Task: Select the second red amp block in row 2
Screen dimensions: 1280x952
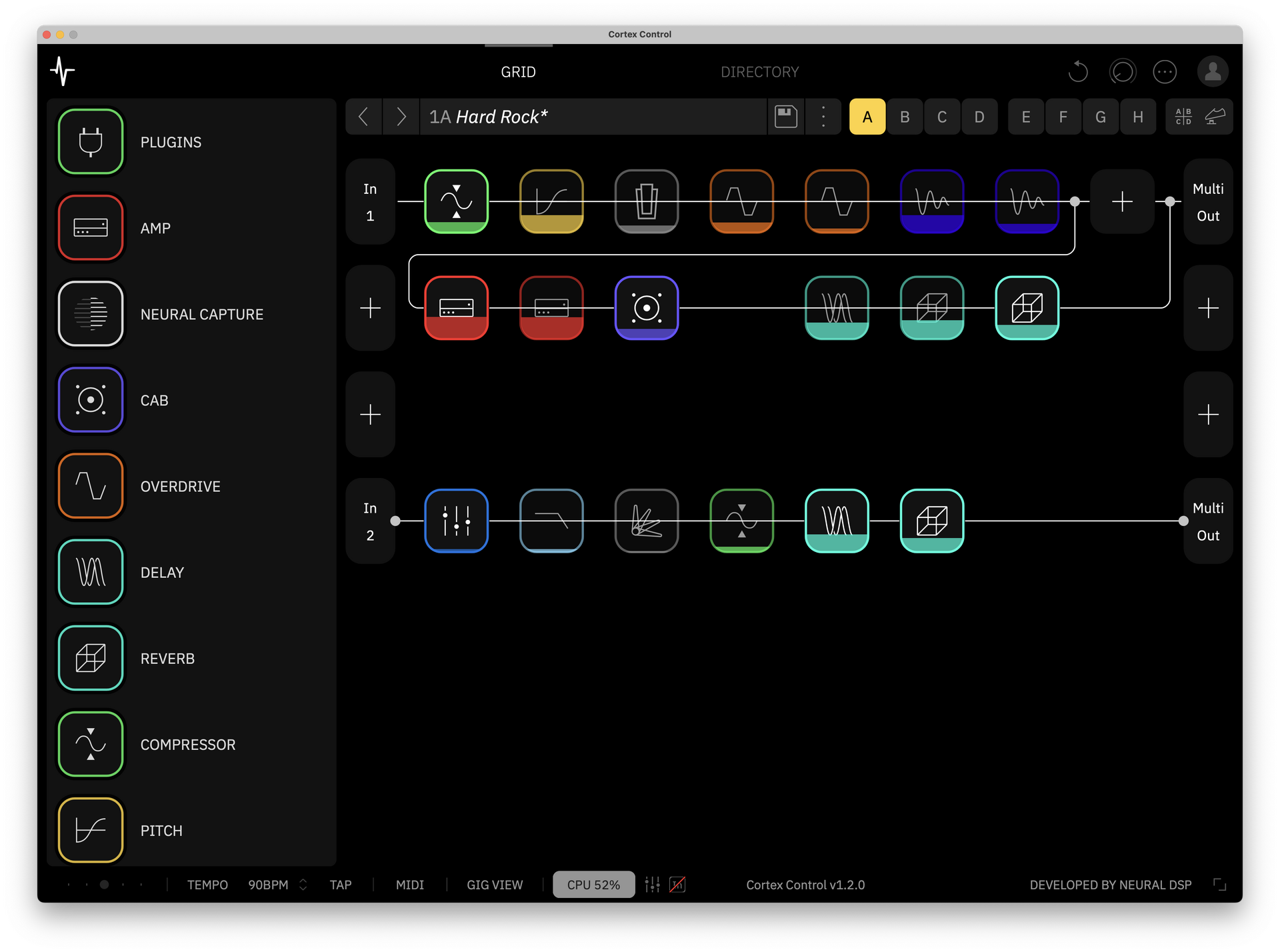Action: 551,308
